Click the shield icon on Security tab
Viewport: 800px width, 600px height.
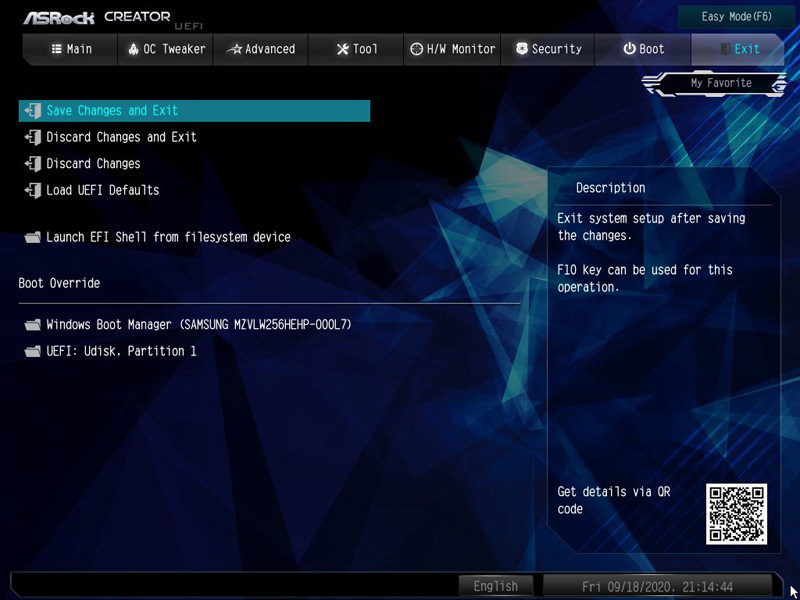521,48
